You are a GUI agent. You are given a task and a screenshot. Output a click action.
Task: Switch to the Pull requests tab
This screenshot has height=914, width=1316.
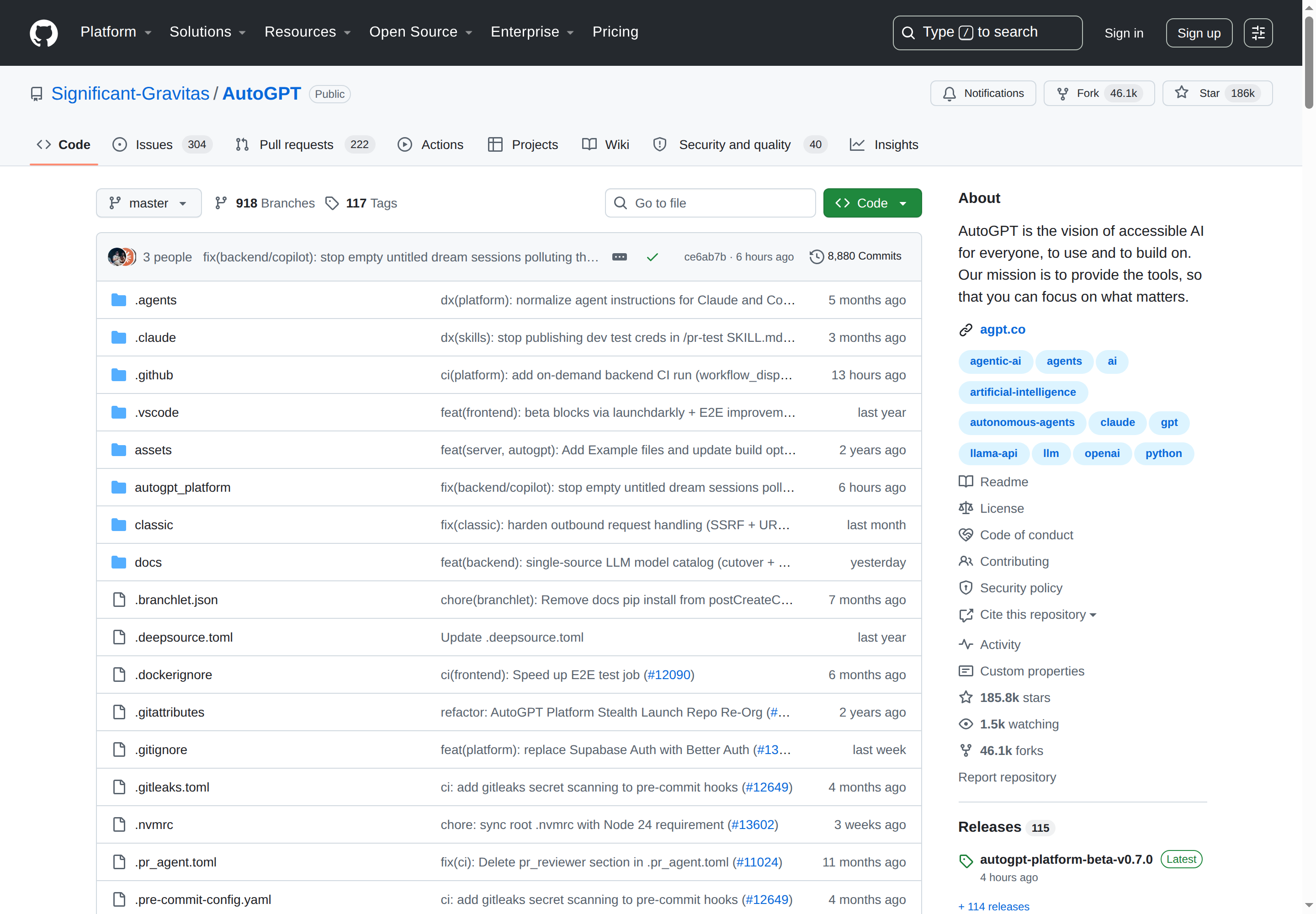[305, 145]
